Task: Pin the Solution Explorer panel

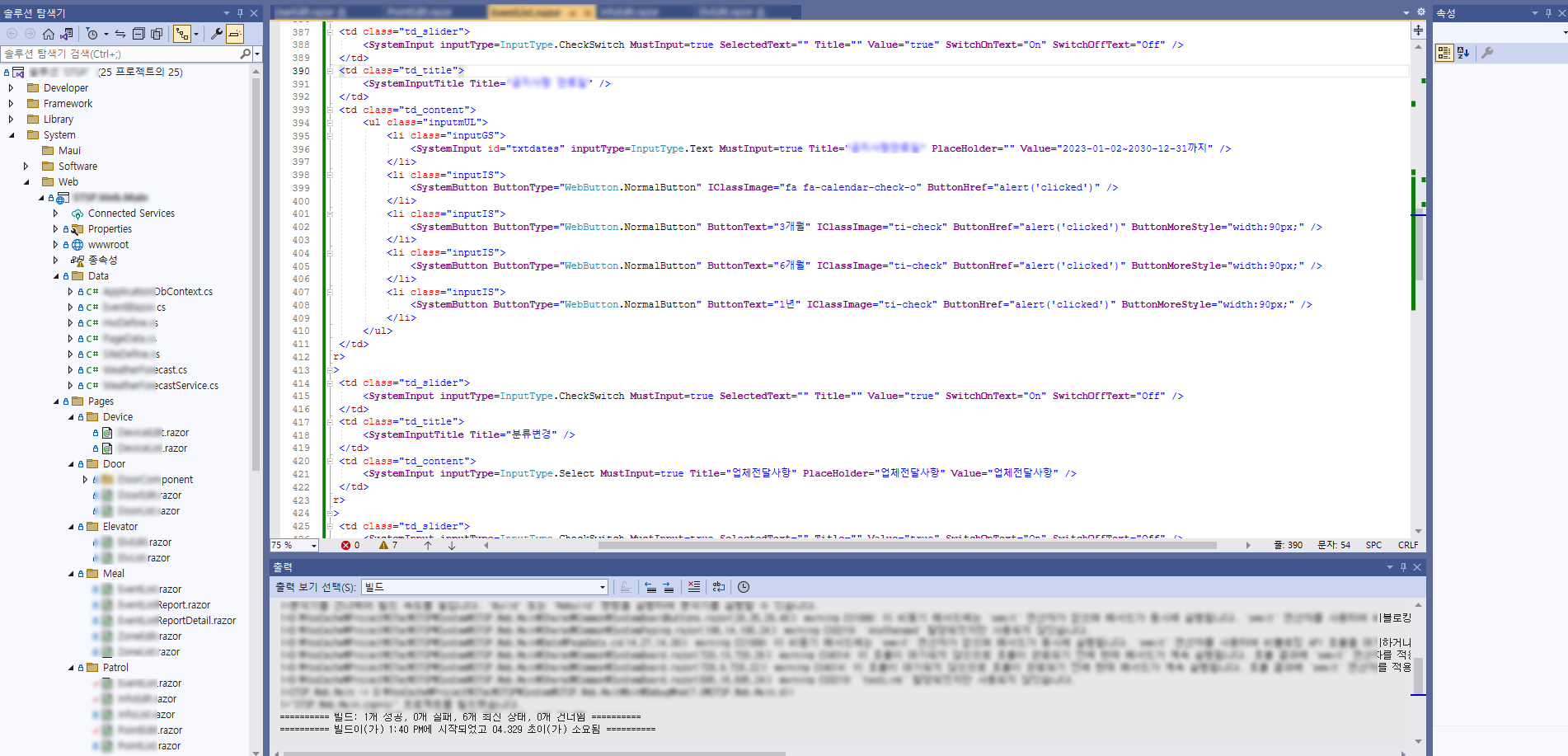Action: coord(241,13)
